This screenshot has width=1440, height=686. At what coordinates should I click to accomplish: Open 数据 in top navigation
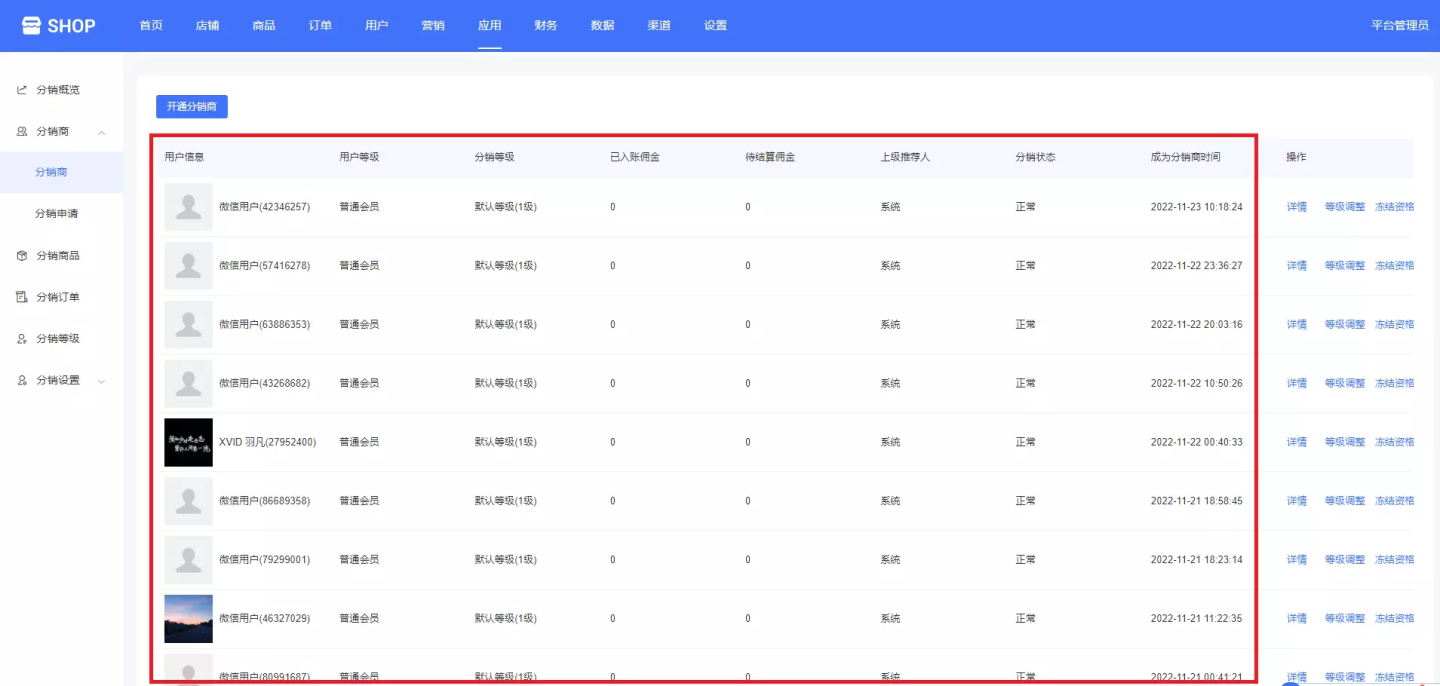tap(603, 26)
